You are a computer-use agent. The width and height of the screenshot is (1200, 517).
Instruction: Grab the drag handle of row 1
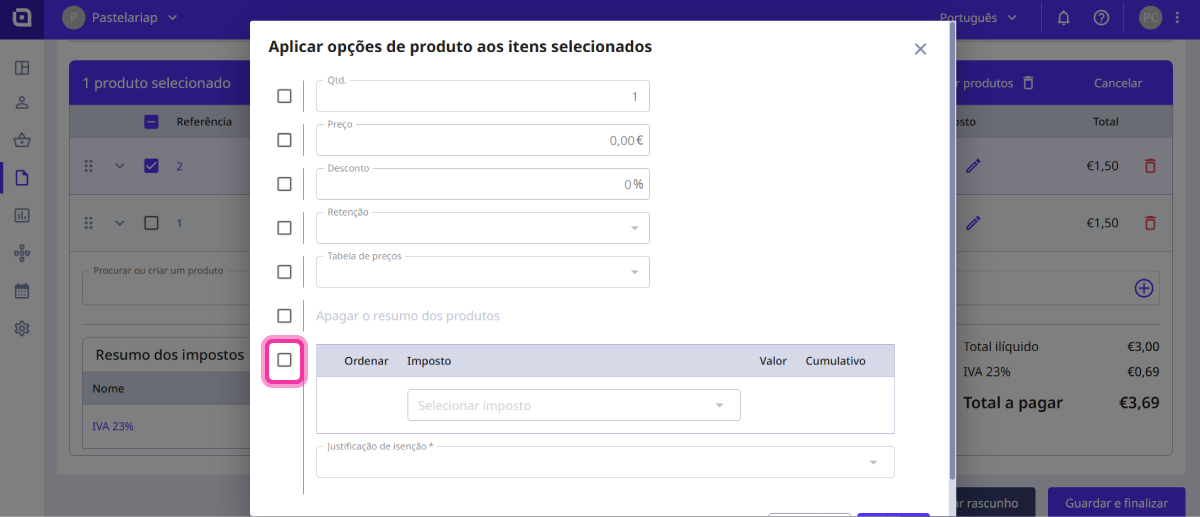[88, 223]
